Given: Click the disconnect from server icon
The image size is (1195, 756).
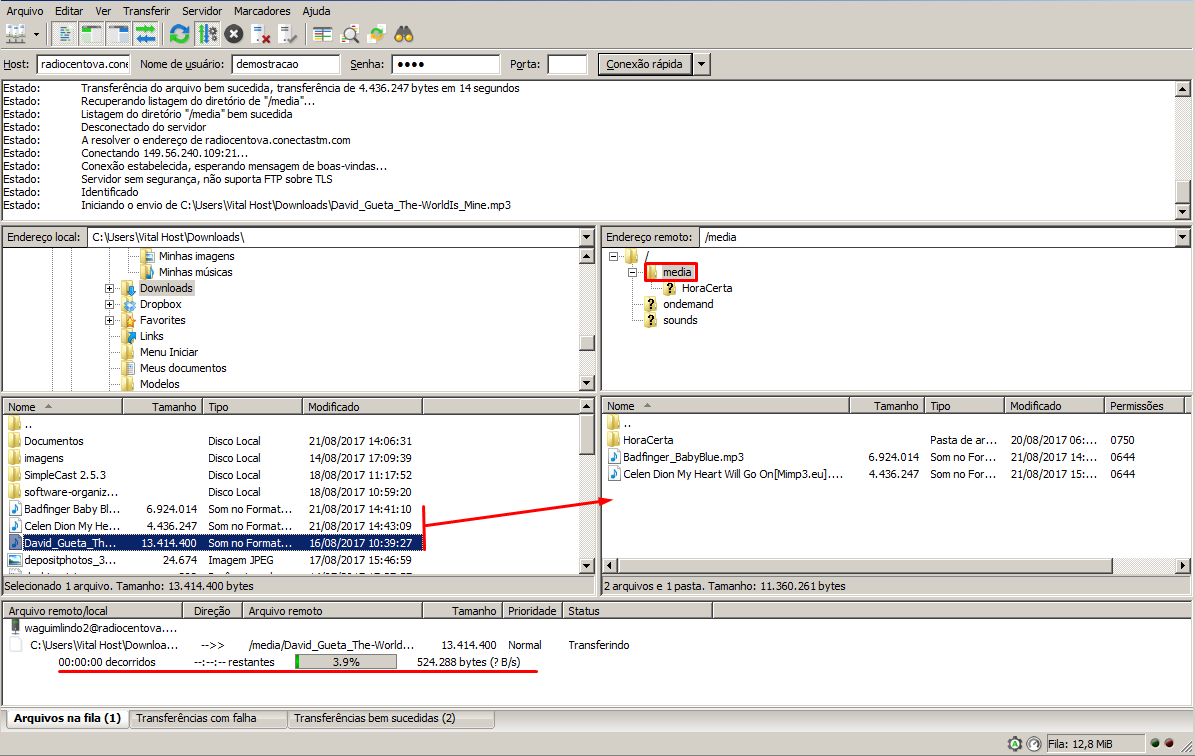Looking at the screenshot, I should pyautogui.click(x=261, y=34).
